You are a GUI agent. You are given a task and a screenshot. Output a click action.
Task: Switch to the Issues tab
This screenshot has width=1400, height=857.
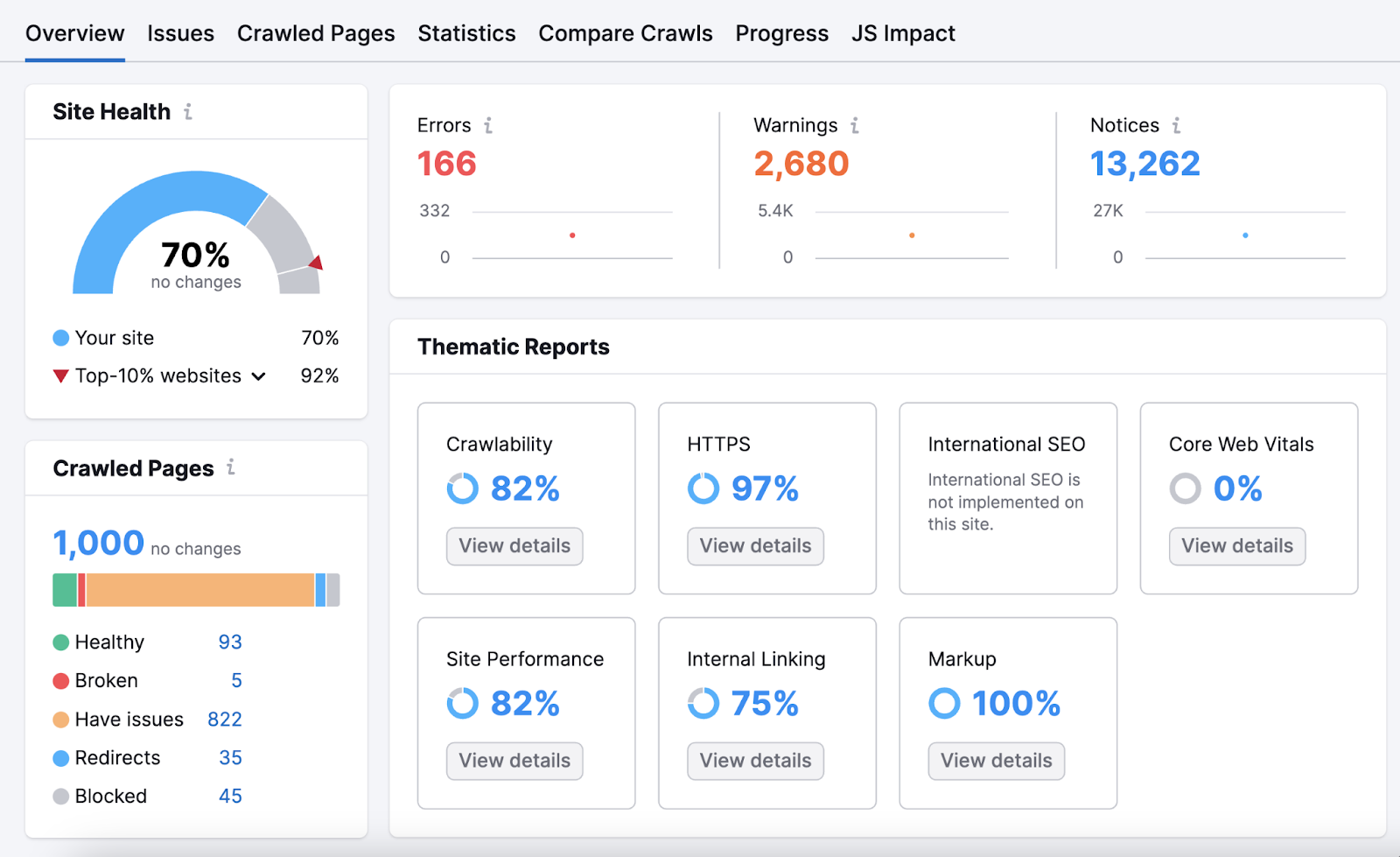[x=180, y=33]
